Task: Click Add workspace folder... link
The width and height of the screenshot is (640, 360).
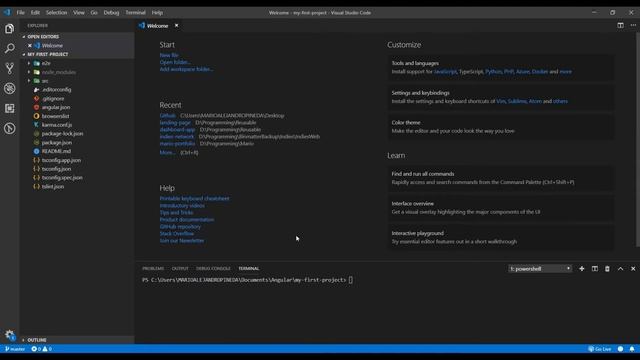Action: coord(186,69)
